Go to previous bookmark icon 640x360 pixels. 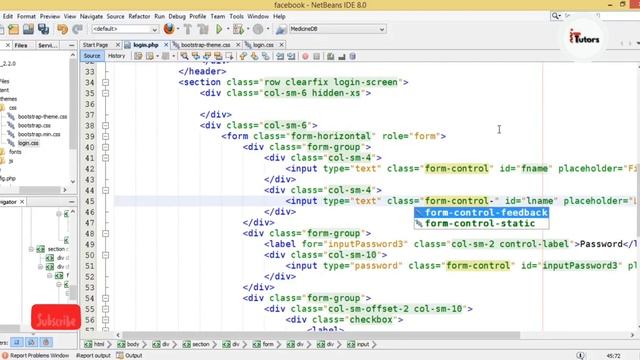(243, 56)
